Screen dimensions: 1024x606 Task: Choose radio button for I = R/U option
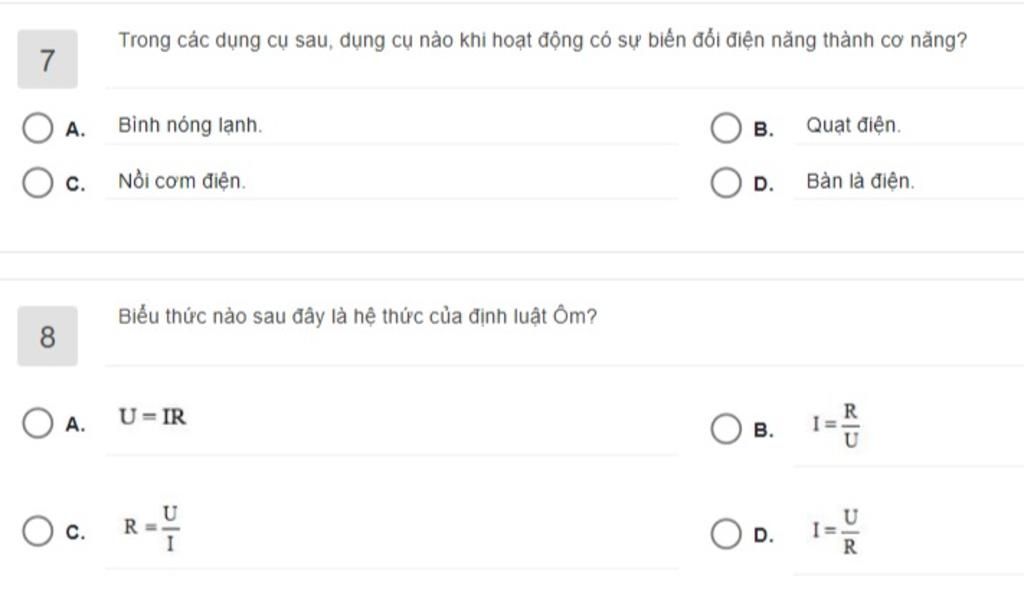pyautogui.click(x=725, y=429)
